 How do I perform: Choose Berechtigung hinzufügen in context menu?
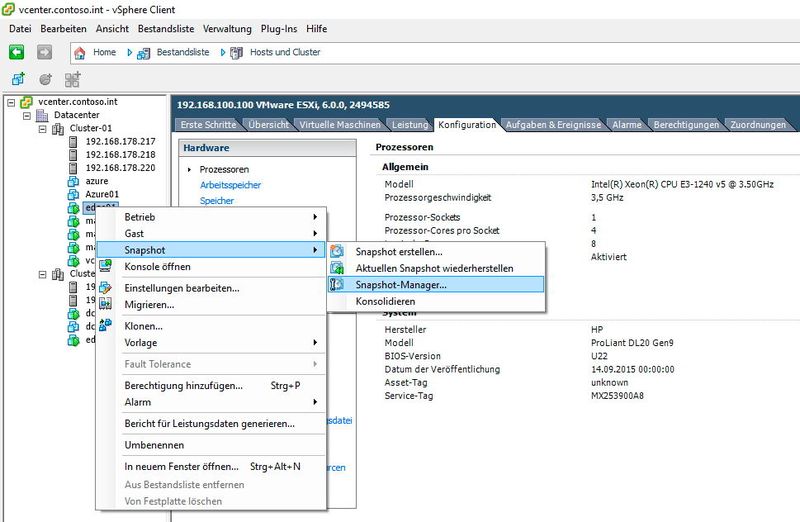211,385
